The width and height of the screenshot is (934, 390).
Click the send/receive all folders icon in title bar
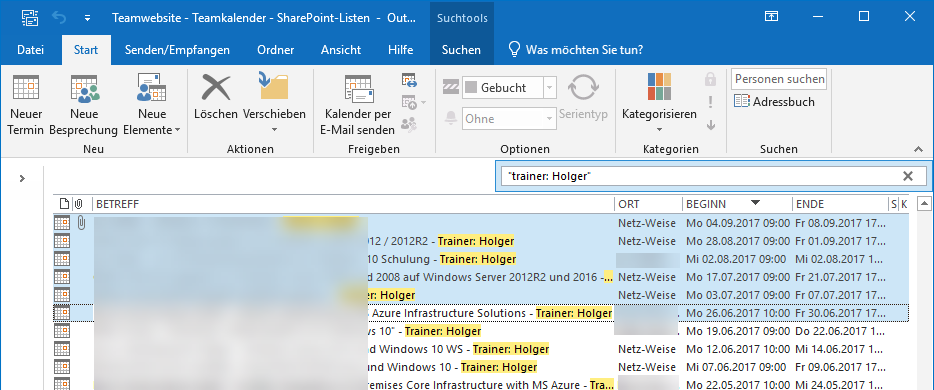(31, 17)
